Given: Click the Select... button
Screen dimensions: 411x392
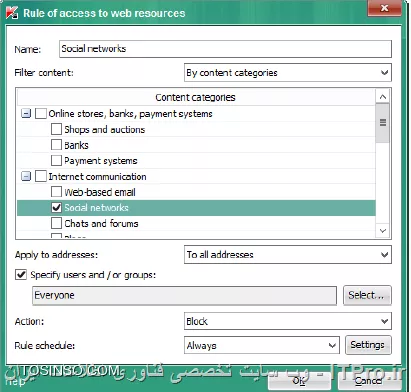Looking at the screenshot, I should (367, 295).
